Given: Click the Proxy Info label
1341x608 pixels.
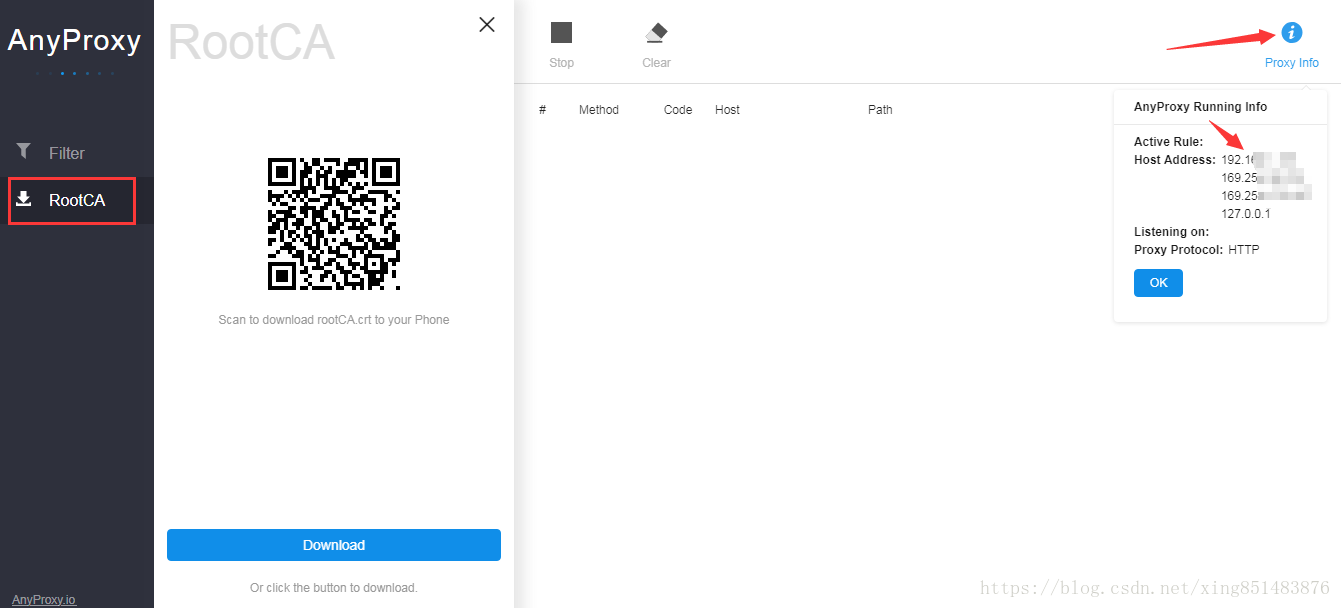Looking at the screenshot, I should coord(1291,63).
